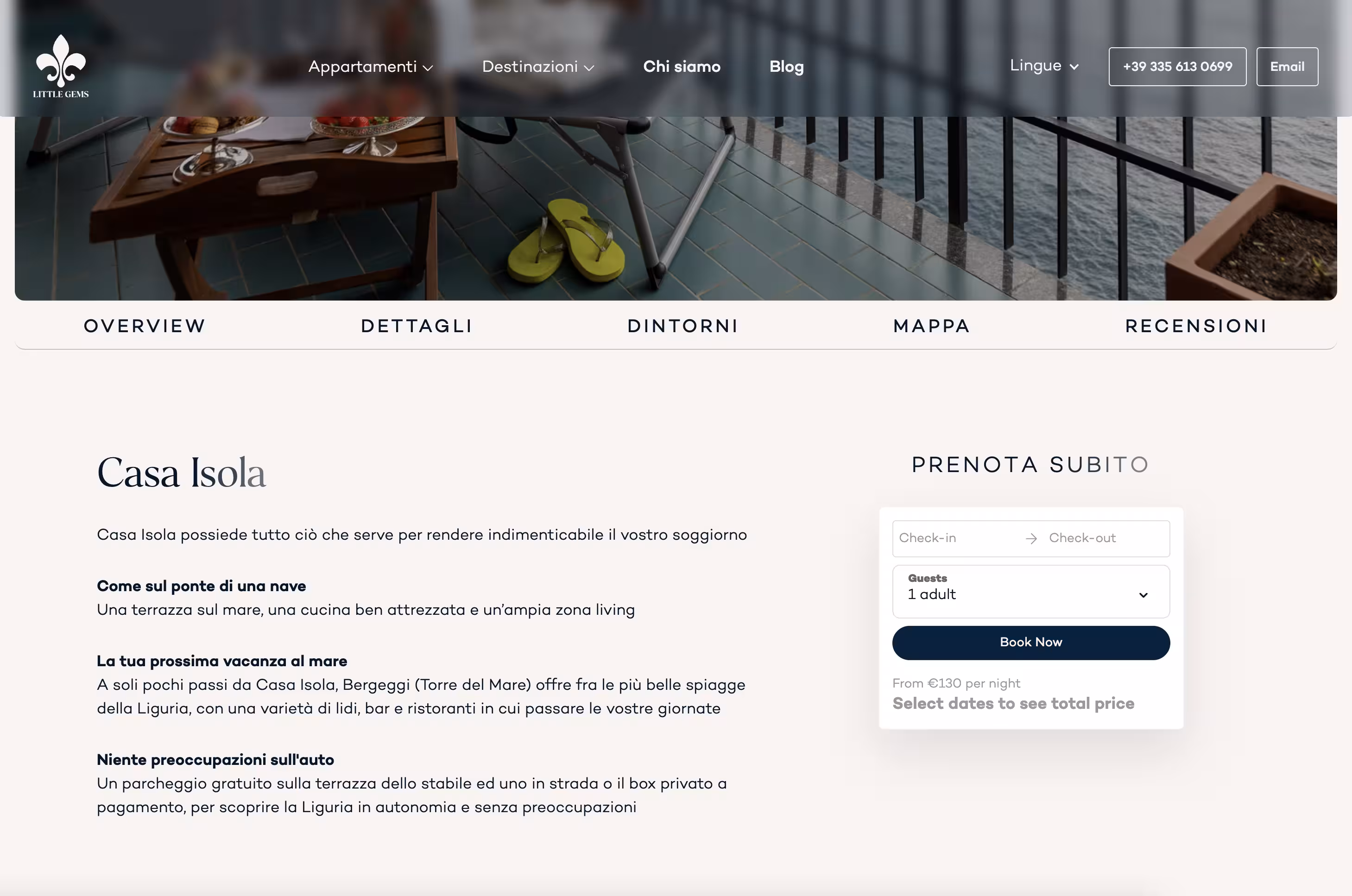The height and width of the screenshot is (896, 1352).
Task: Expand the Appartamenti menu chevron
Action: pos(428,68)
